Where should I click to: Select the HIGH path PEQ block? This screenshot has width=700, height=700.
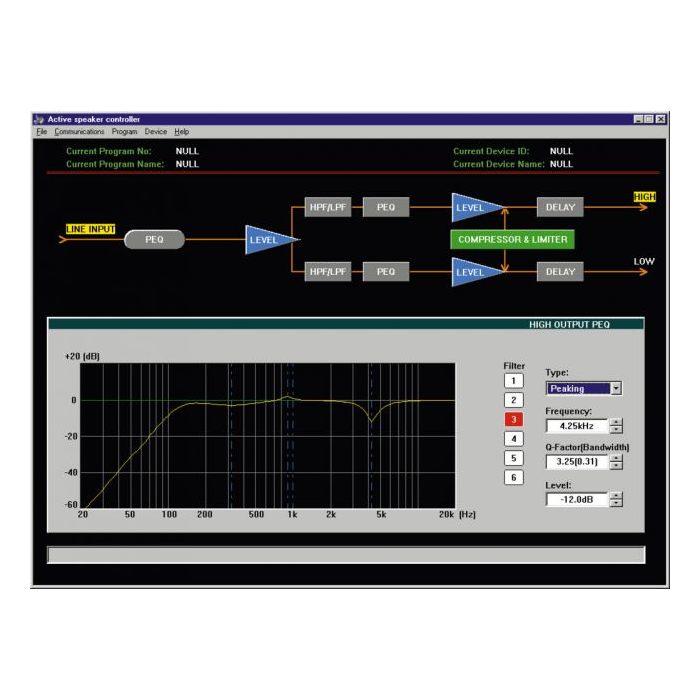(385, 208)
